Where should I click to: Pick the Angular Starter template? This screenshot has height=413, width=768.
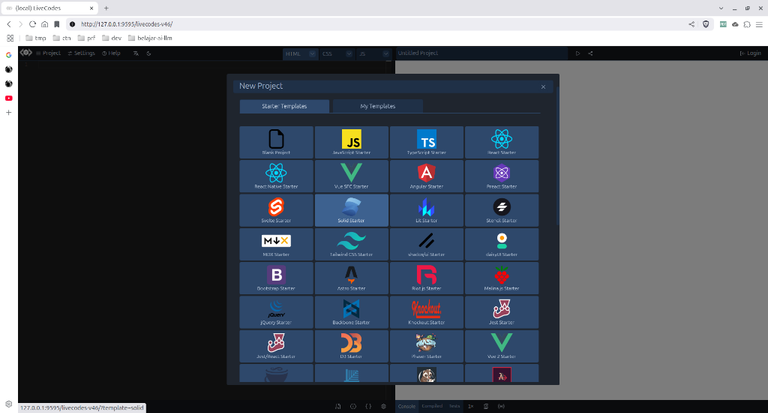click(x=426, y=176)
